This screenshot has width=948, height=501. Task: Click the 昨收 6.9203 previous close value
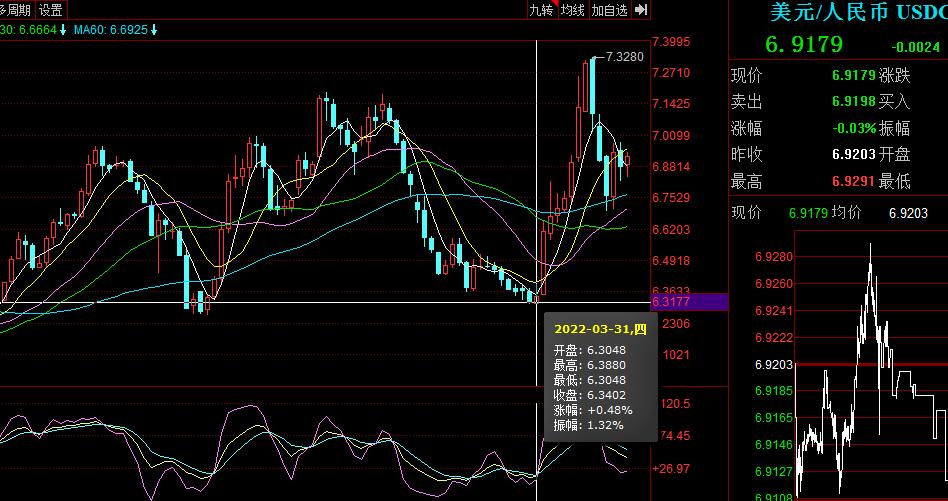(854, 155)
